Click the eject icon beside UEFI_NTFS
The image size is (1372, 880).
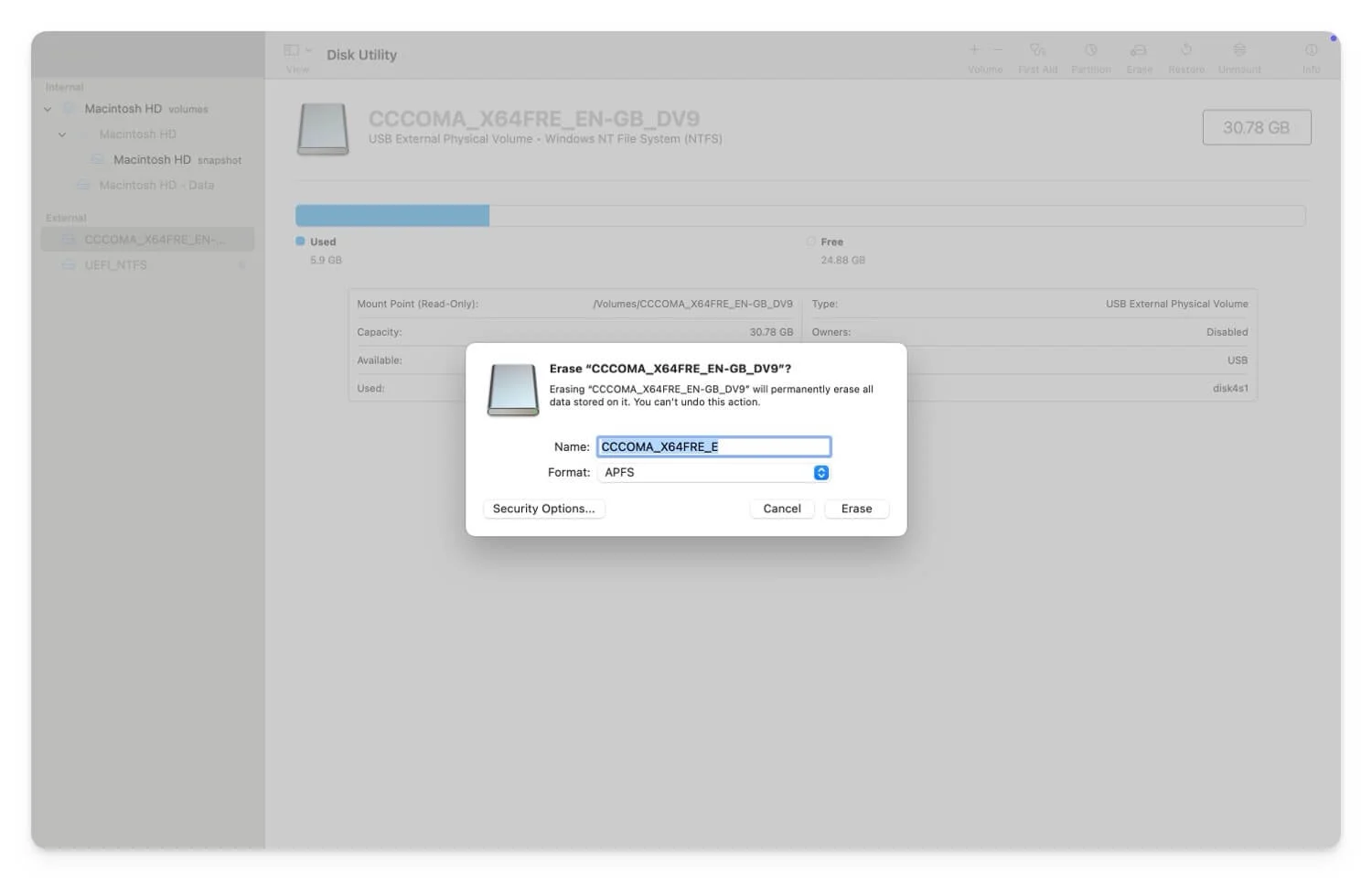pos(242,265)
